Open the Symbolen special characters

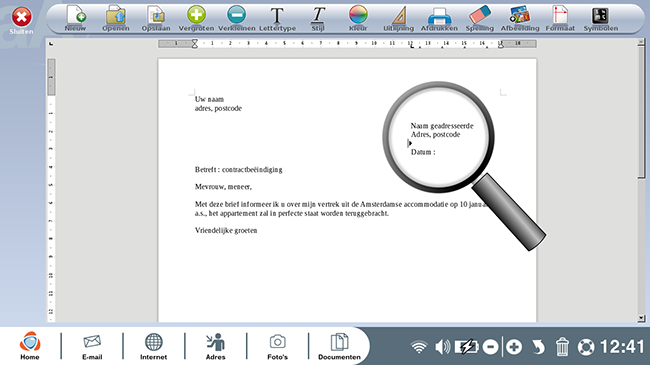pos(601,19)
